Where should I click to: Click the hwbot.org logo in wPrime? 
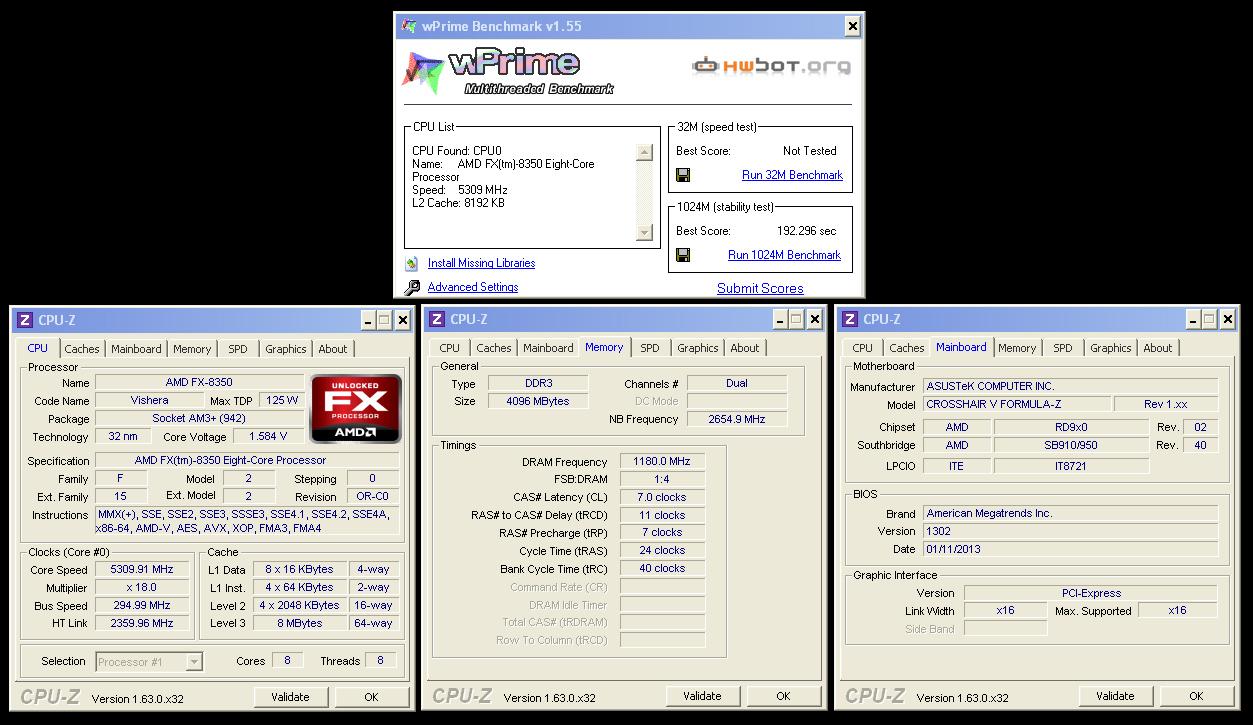[x=771, y=66]
